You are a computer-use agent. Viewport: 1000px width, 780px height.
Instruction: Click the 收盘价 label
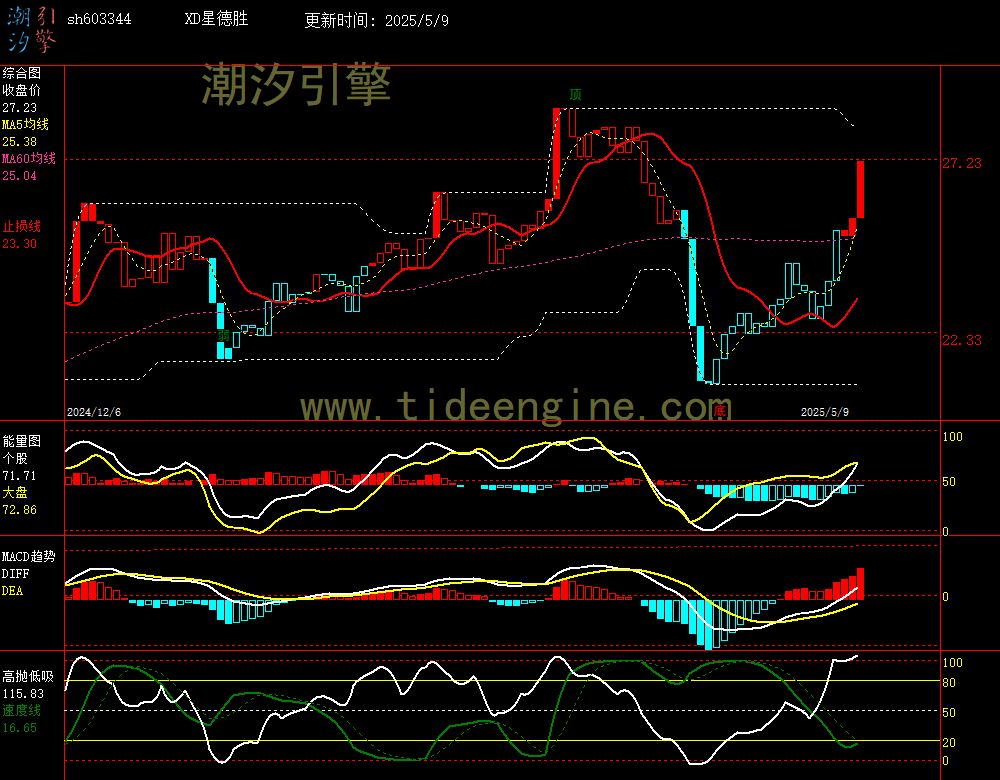coord(21,91)
